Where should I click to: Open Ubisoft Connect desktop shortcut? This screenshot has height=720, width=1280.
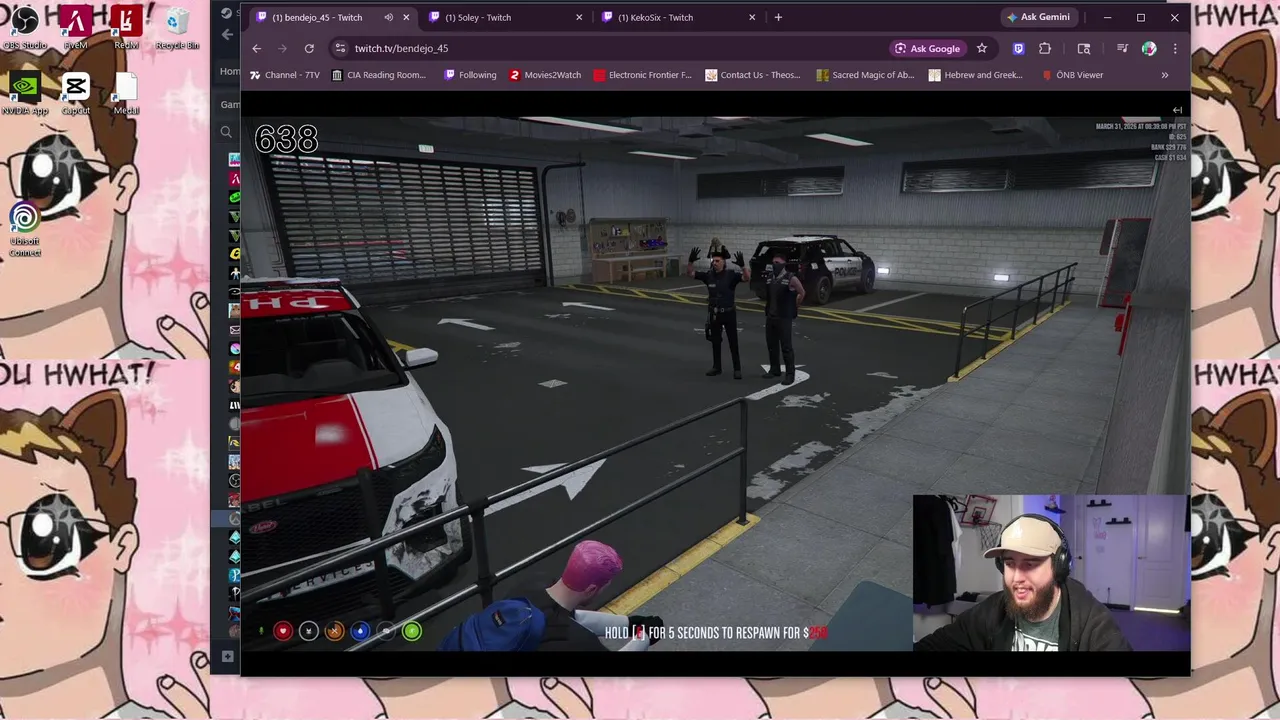tap(25, 229)
